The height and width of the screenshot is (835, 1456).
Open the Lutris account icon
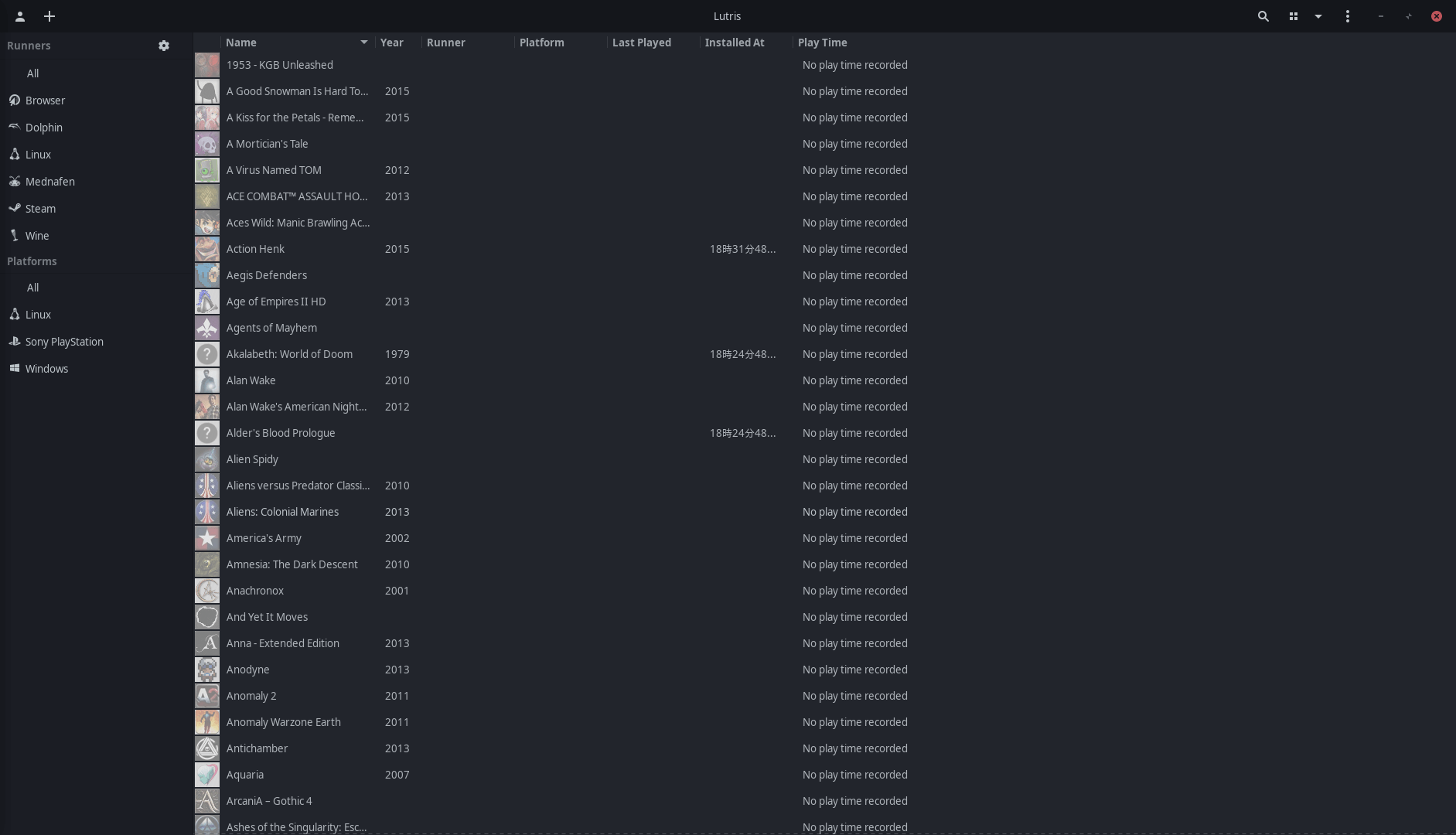click(20, 16)
